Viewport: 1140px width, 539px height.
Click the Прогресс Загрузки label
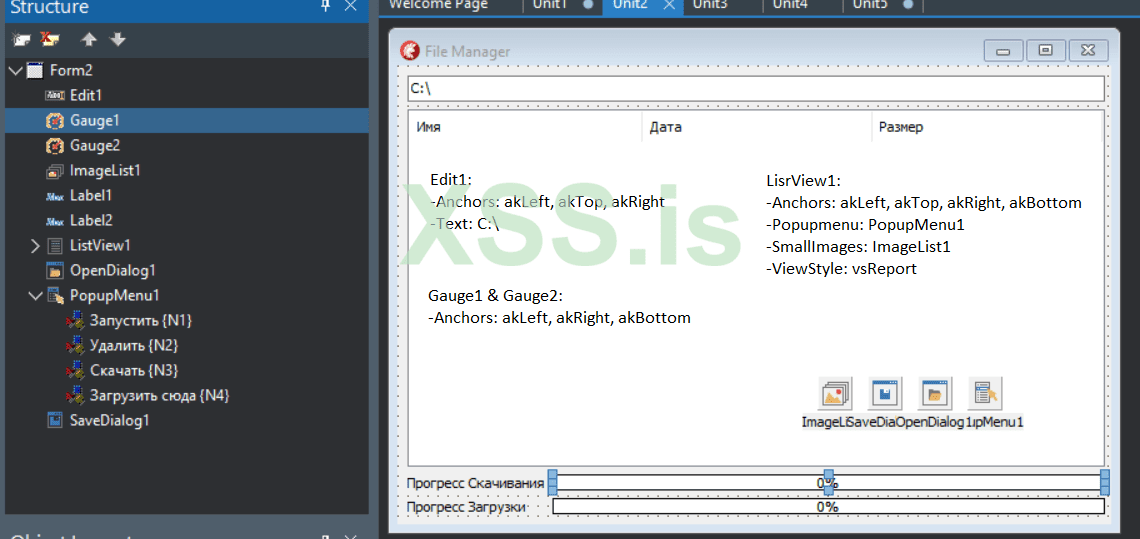[x=466, y=507]
